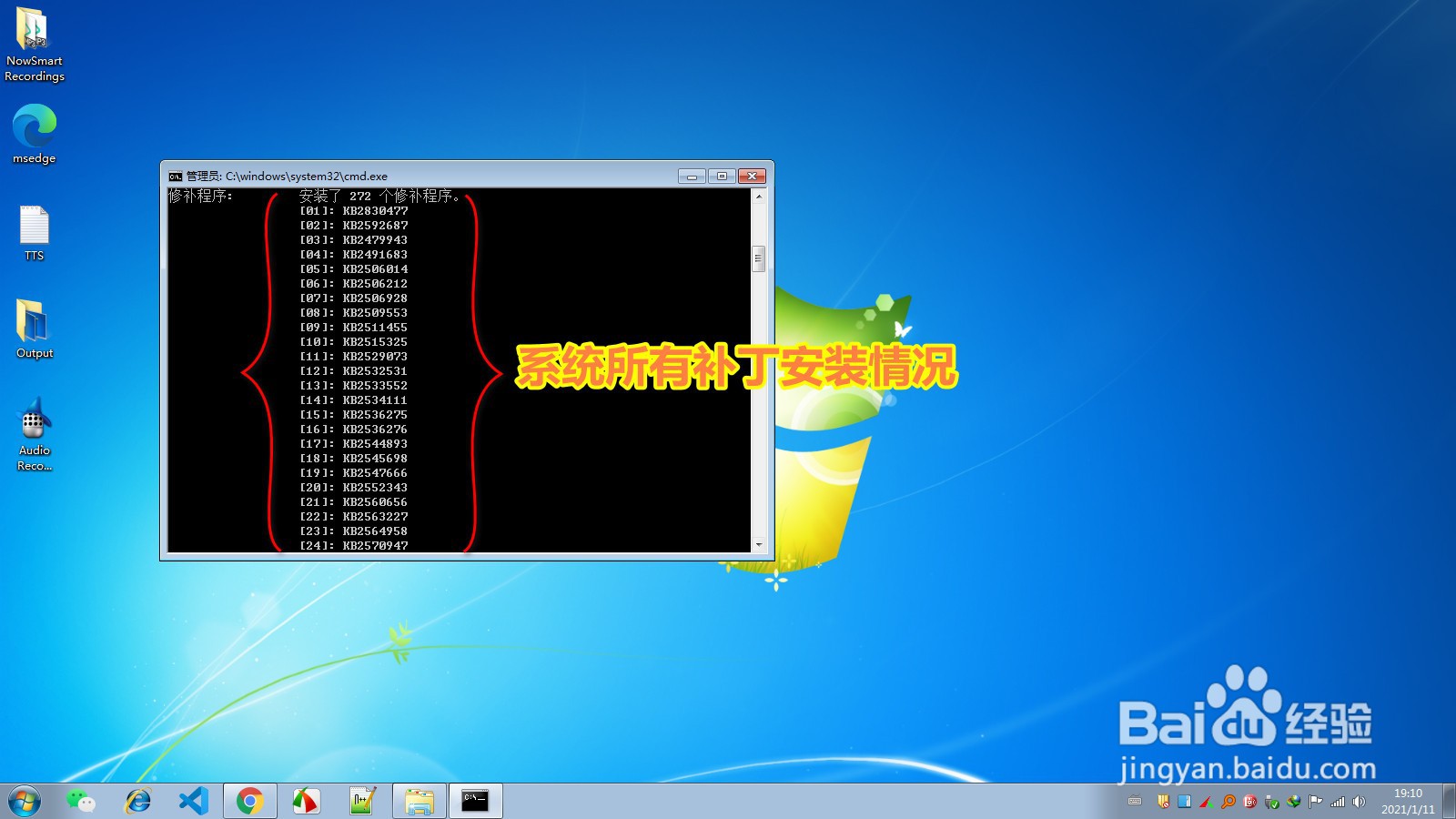The image size is (1456, 819).
Task: Click the line [06]: KB2506212
Action: 354,284
